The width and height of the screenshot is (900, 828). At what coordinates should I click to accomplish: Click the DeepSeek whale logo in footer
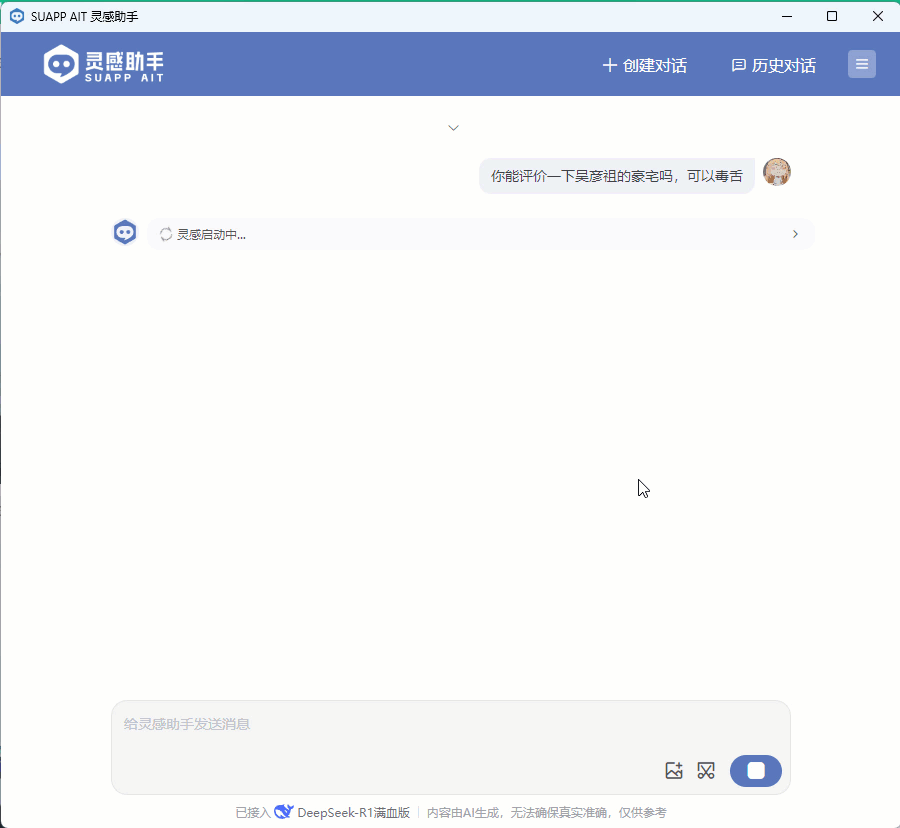[x=284, y=812]
